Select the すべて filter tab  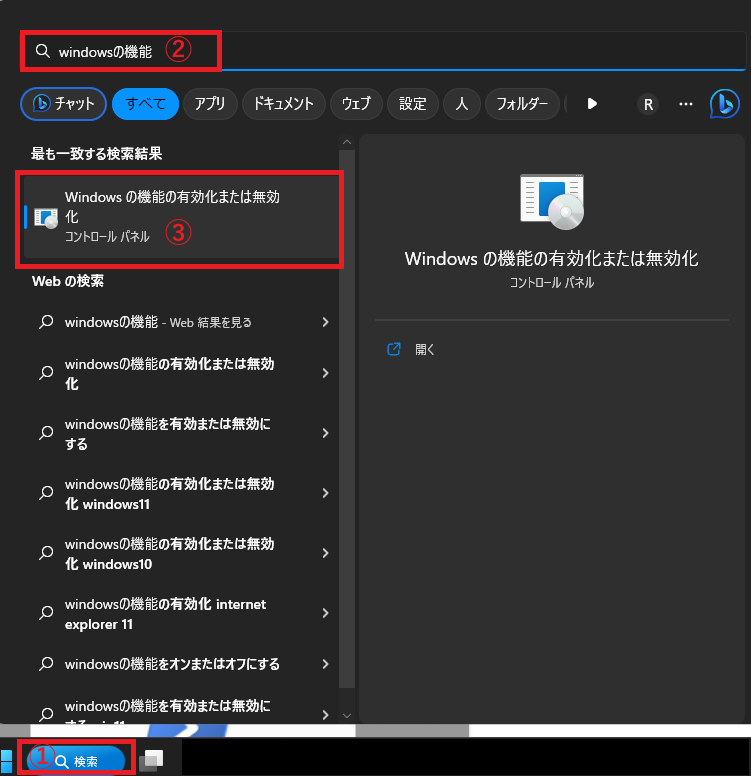(x=145, y=104)
